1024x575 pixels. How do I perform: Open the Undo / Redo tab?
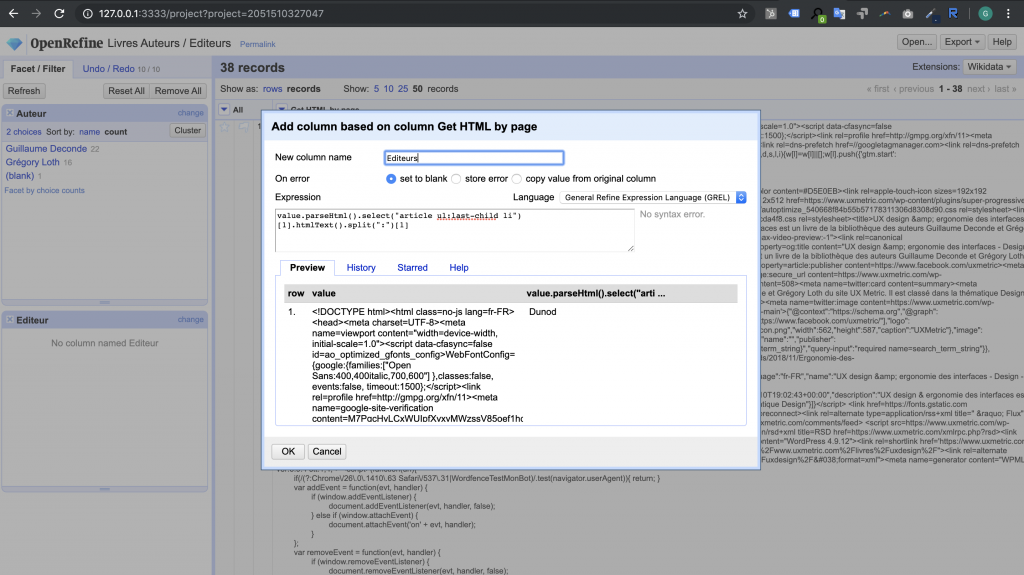point(108,69)
